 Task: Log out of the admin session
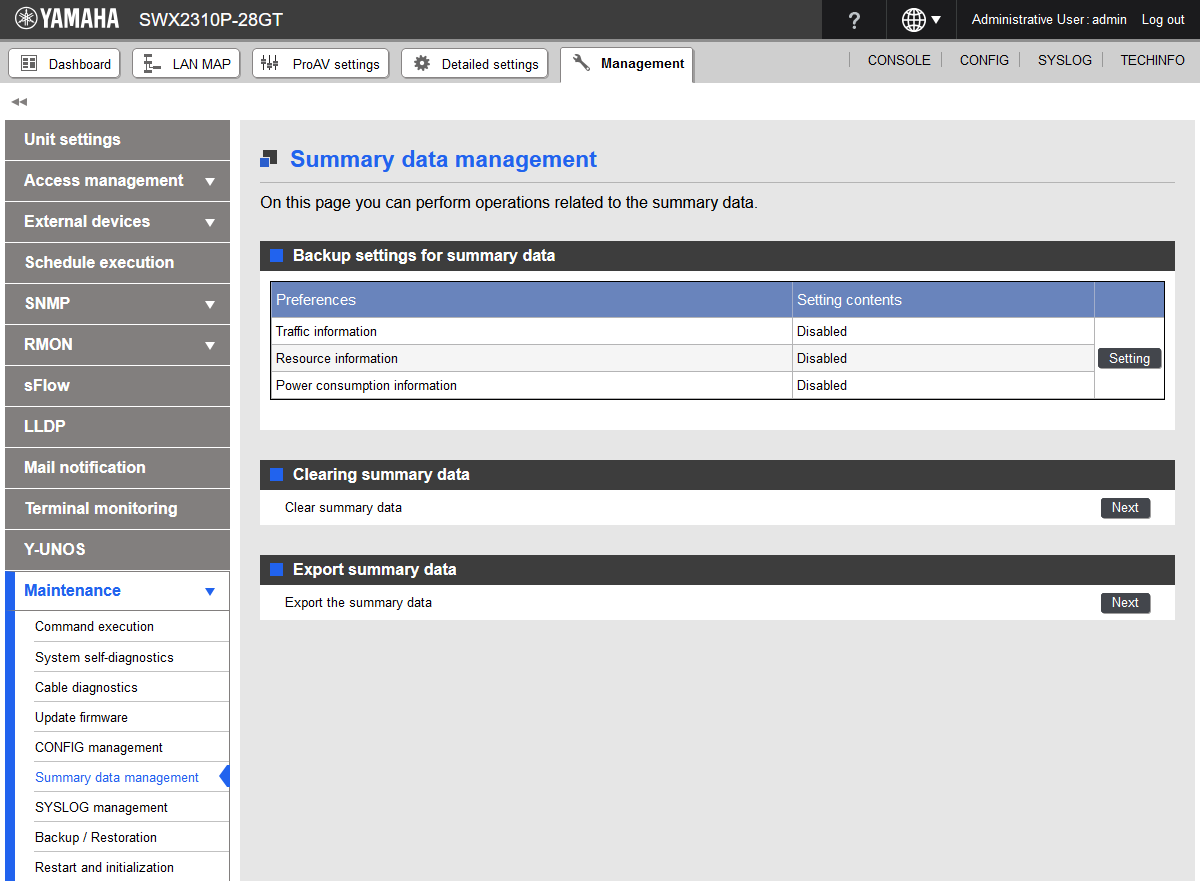tap(1163, 20)
